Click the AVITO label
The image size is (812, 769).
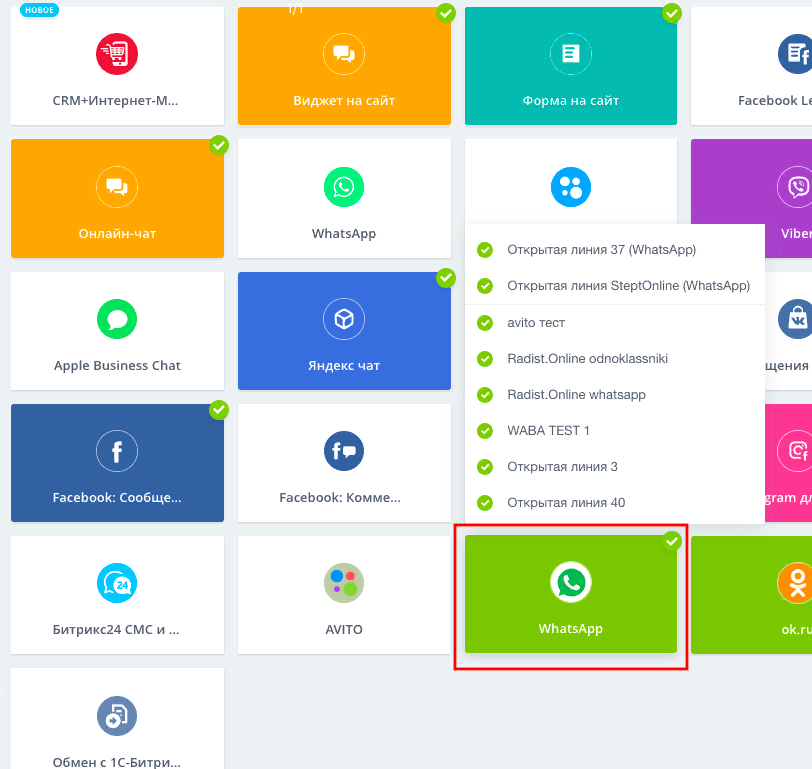tap(344, 630)
